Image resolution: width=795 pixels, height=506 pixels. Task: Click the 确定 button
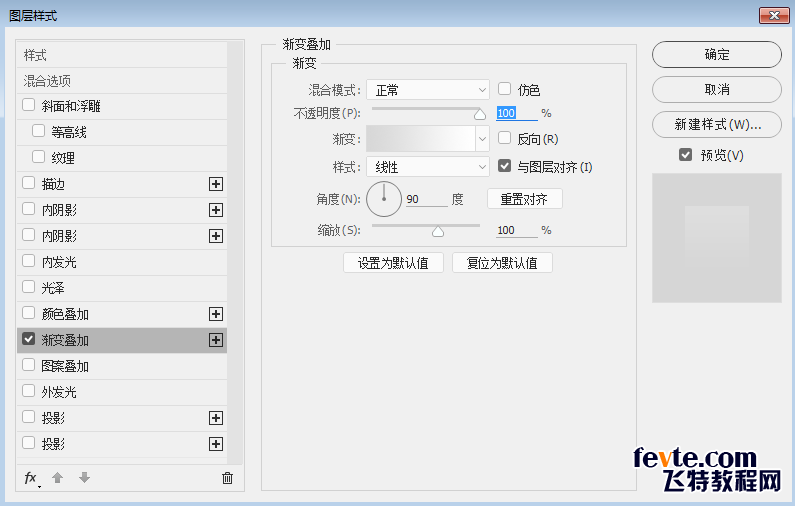pyautogui.click(x=716, y=54)
